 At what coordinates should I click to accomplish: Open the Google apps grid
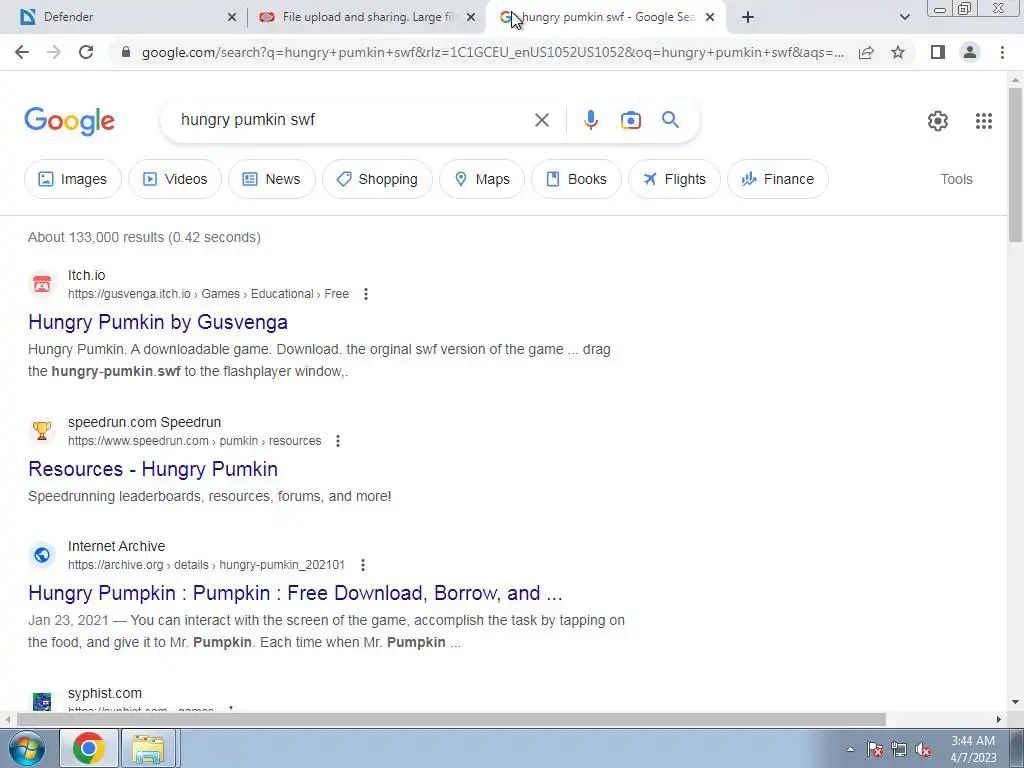(x=984, y=121)
